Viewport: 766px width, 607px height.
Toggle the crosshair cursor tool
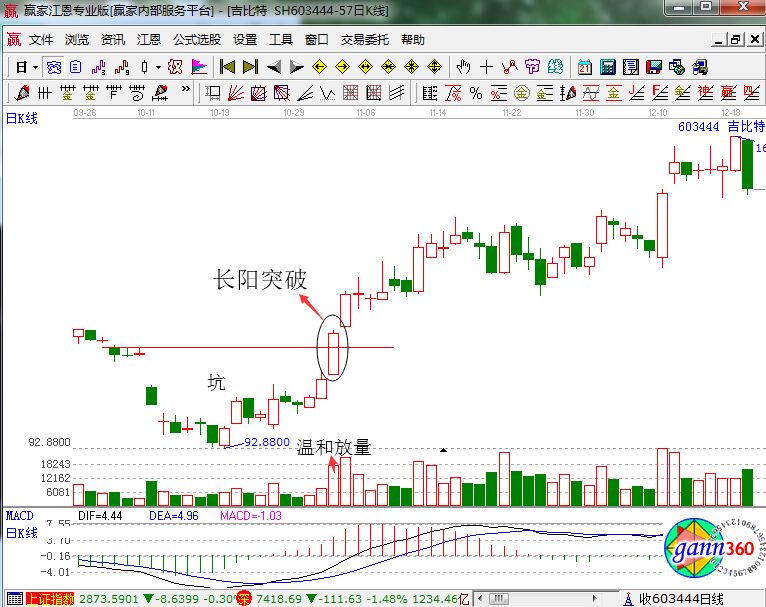point(486,67)
